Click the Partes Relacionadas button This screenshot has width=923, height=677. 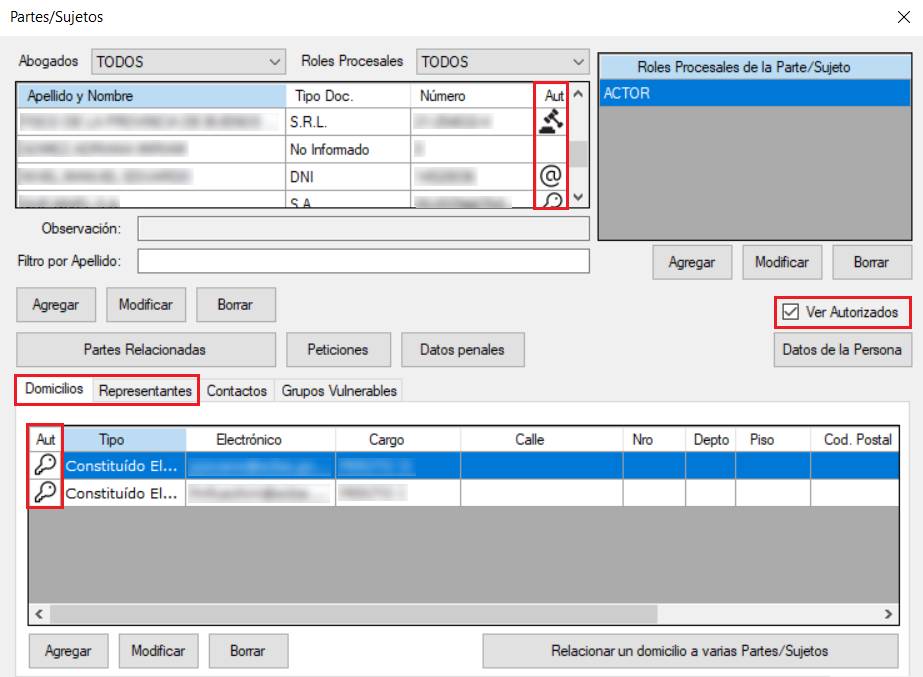(x=145, y=350)
